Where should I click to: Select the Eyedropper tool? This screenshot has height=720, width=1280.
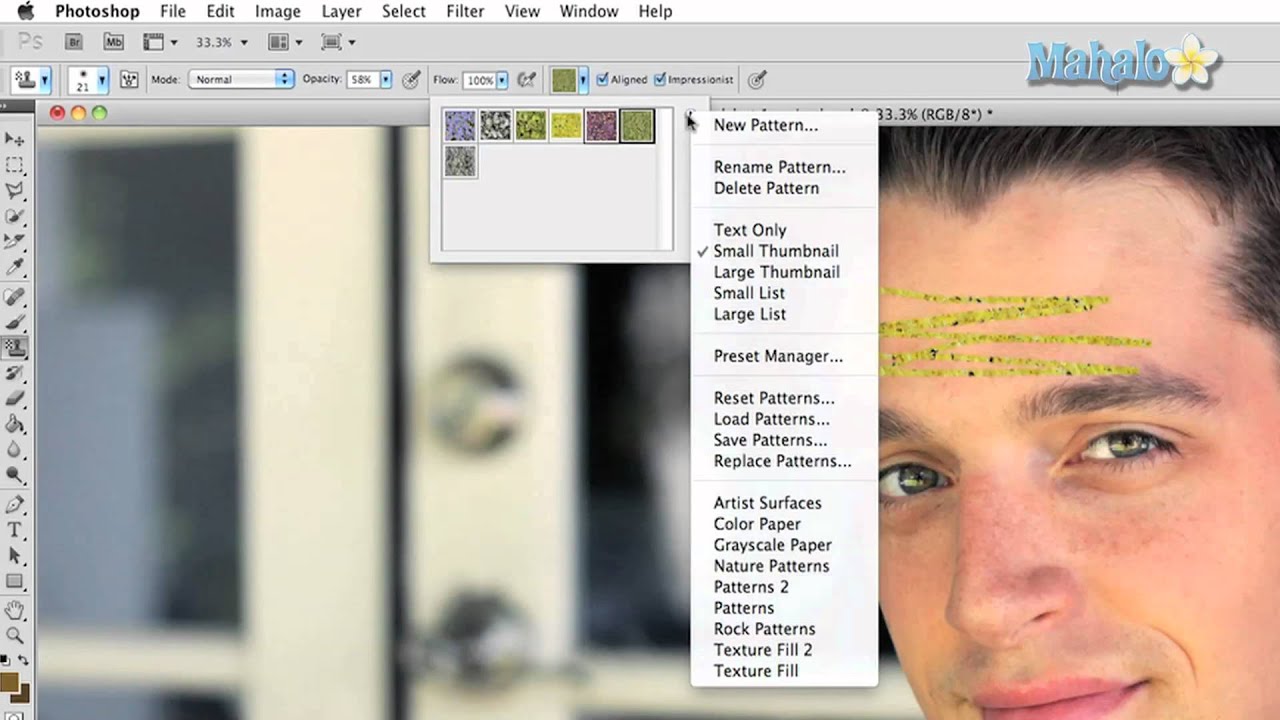15,266
